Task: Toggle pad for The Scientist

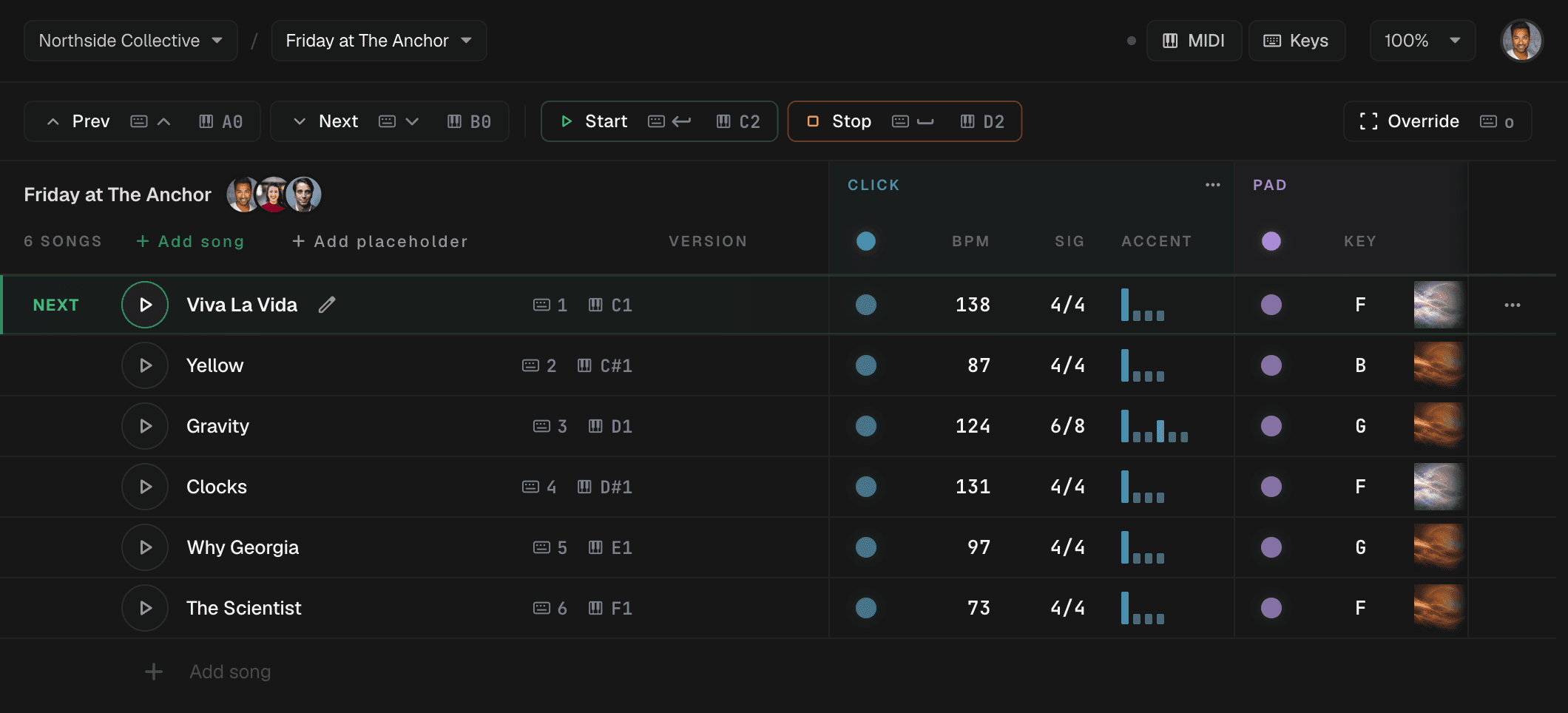Action: tap(1271, 608)
